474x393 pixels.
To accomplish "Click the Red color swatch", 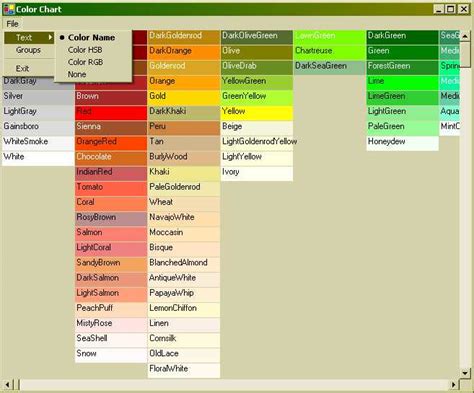I will click(111, 112).
